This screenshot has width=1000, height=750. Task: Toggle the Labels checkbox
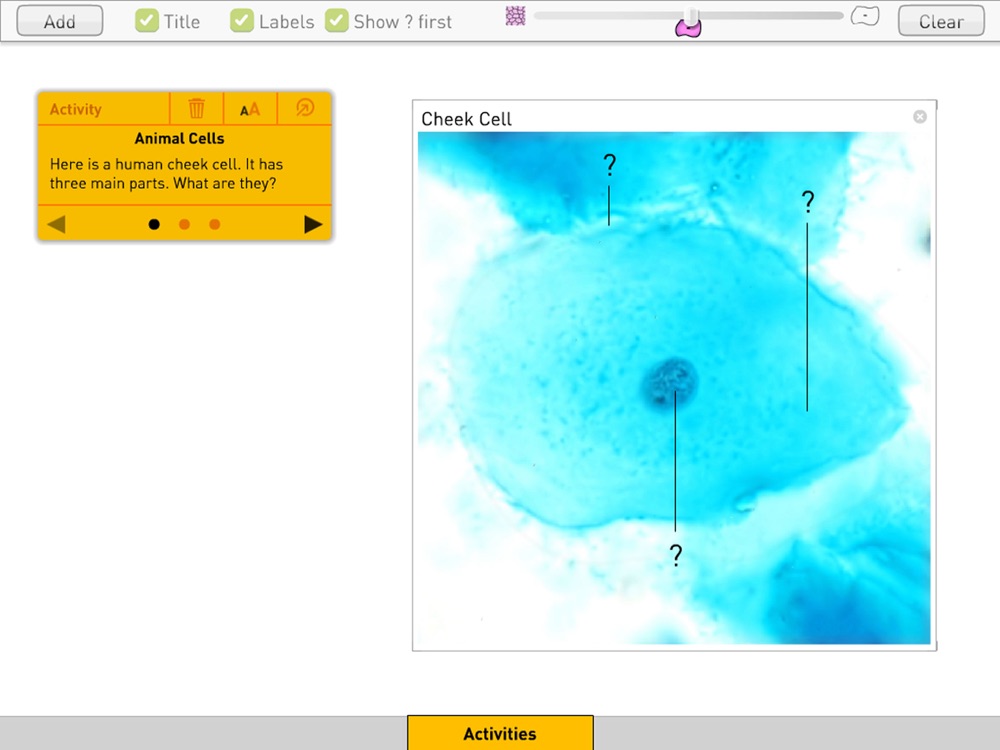coord(242,20)
